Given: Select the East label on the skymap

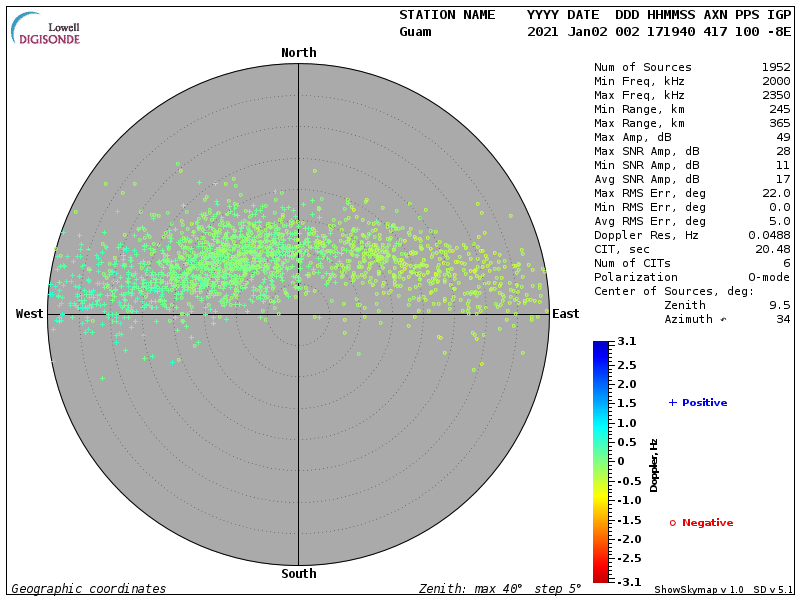Looking at the screenshot, I should 565,314.
